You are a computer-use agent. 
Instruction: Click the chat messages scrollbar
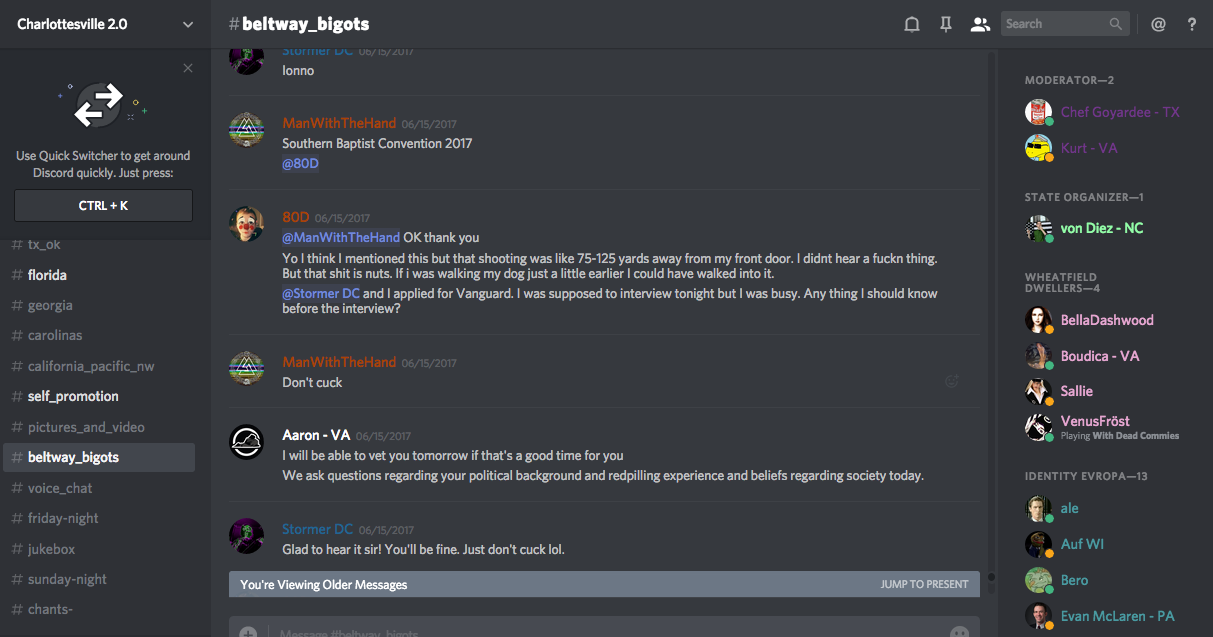[991, 300]
